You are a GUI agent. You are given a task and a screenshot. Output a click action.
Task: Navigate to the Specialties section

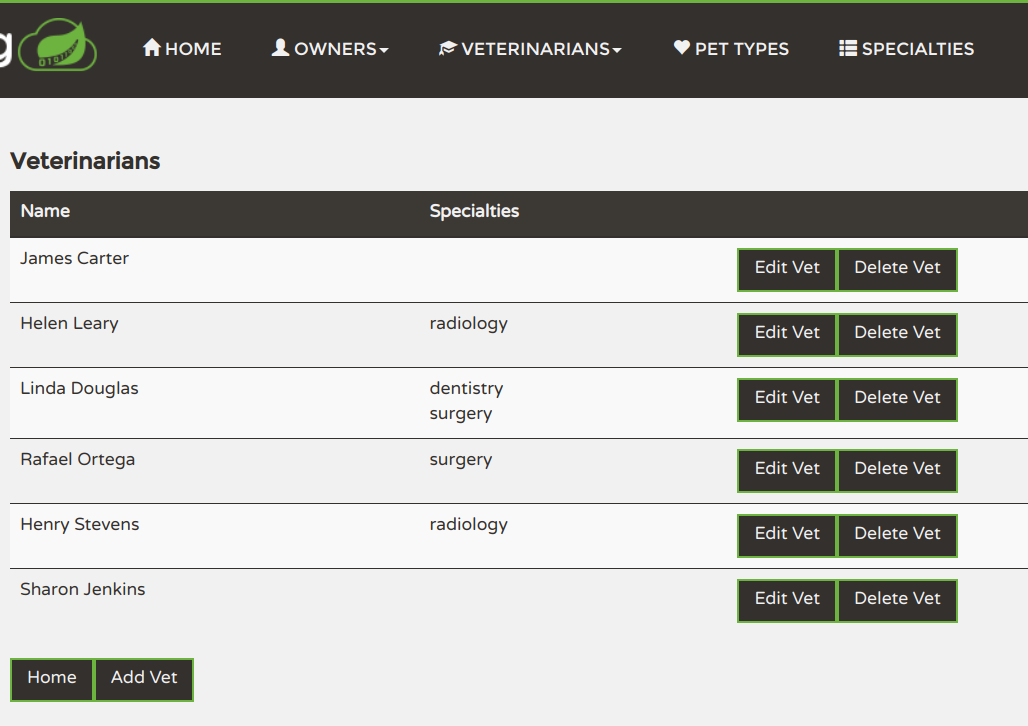(x=905, y=48)
